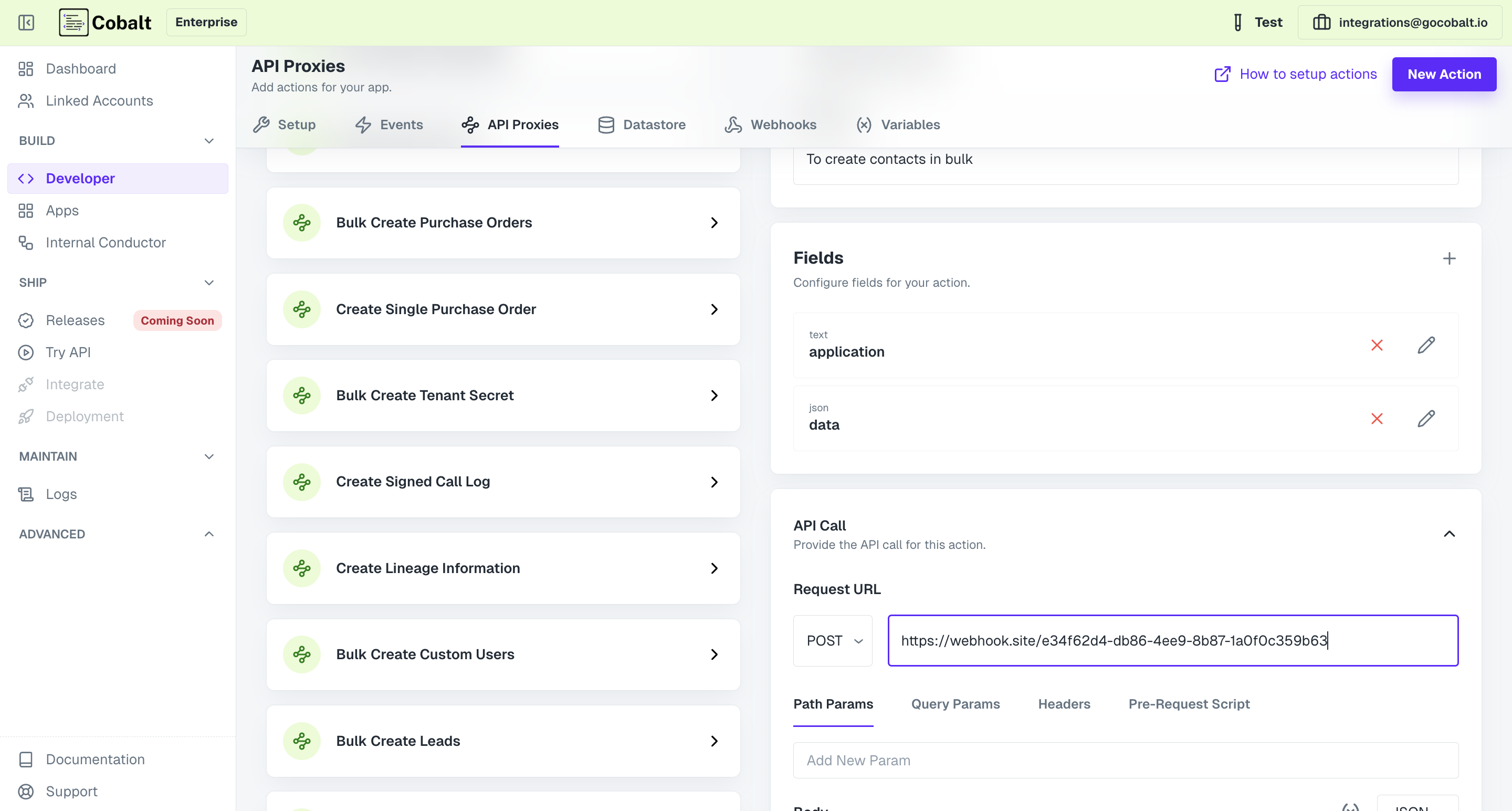Add a new field using the plus icon
The image size is (1512, 811).
(x=1449, y=258)
